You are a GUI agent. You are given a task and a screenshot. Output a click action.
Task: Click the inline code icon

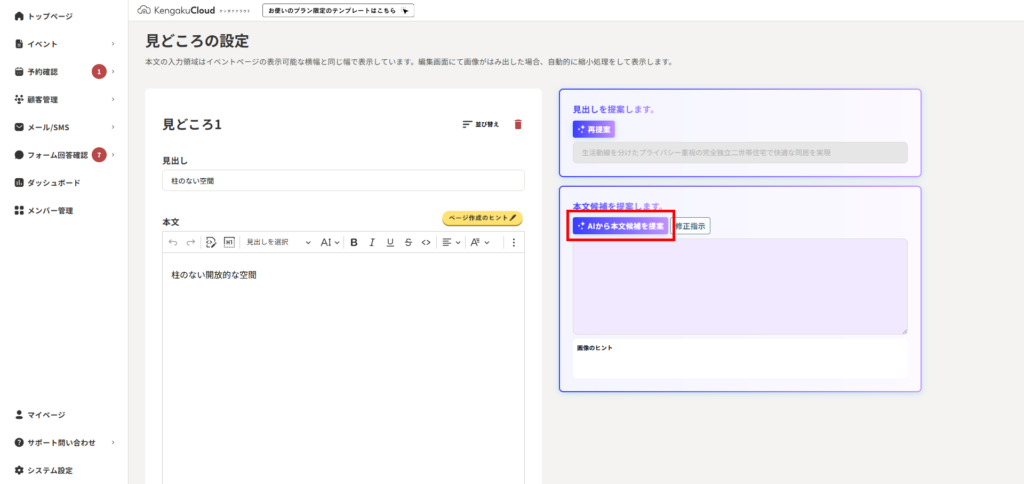click(425, 242)
